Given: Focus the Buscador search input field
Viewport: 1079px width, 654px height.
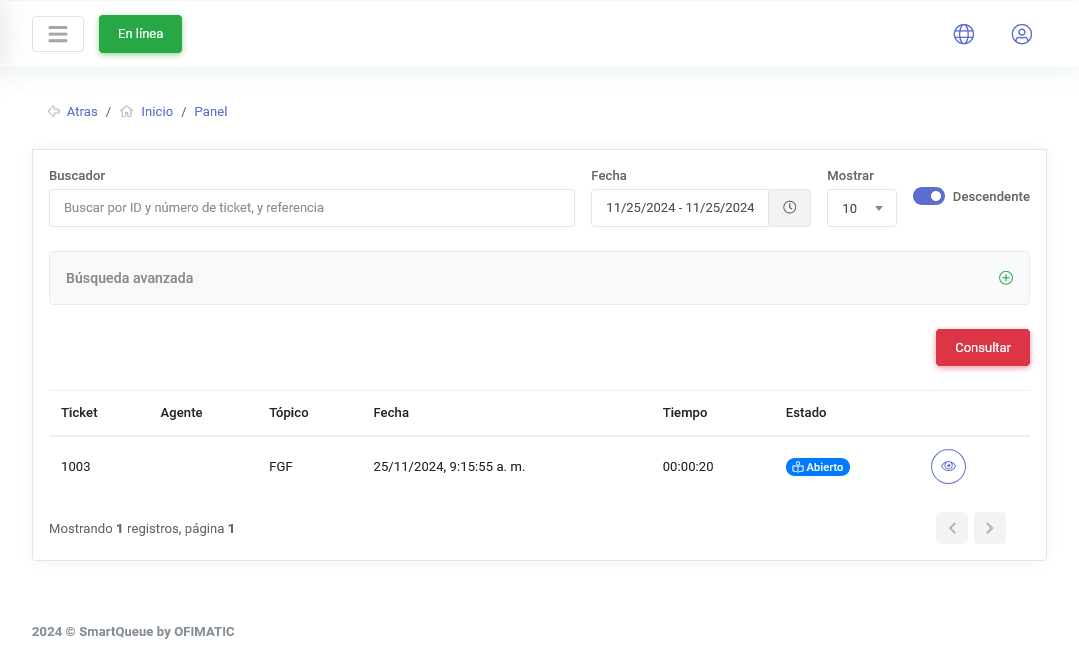Looking at the screenshot, I should pyautogui.click(x=311, y=208).
